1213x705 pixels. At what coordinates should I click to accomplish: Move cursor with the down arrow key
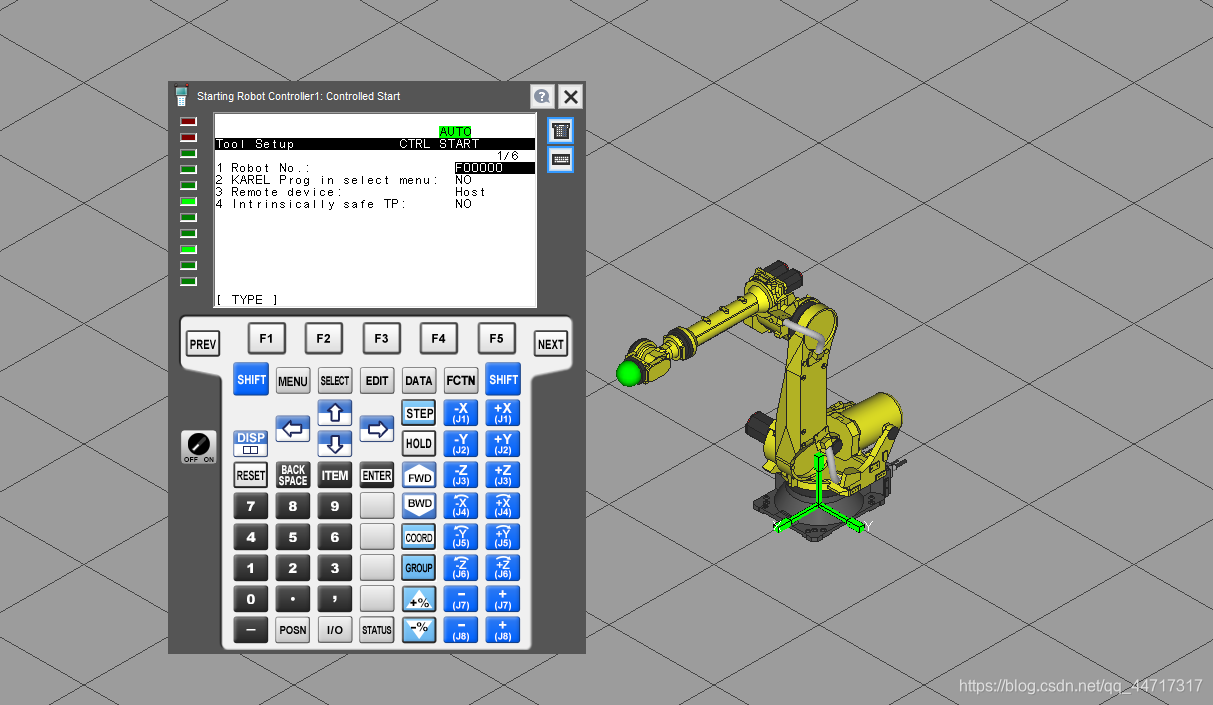335,444
